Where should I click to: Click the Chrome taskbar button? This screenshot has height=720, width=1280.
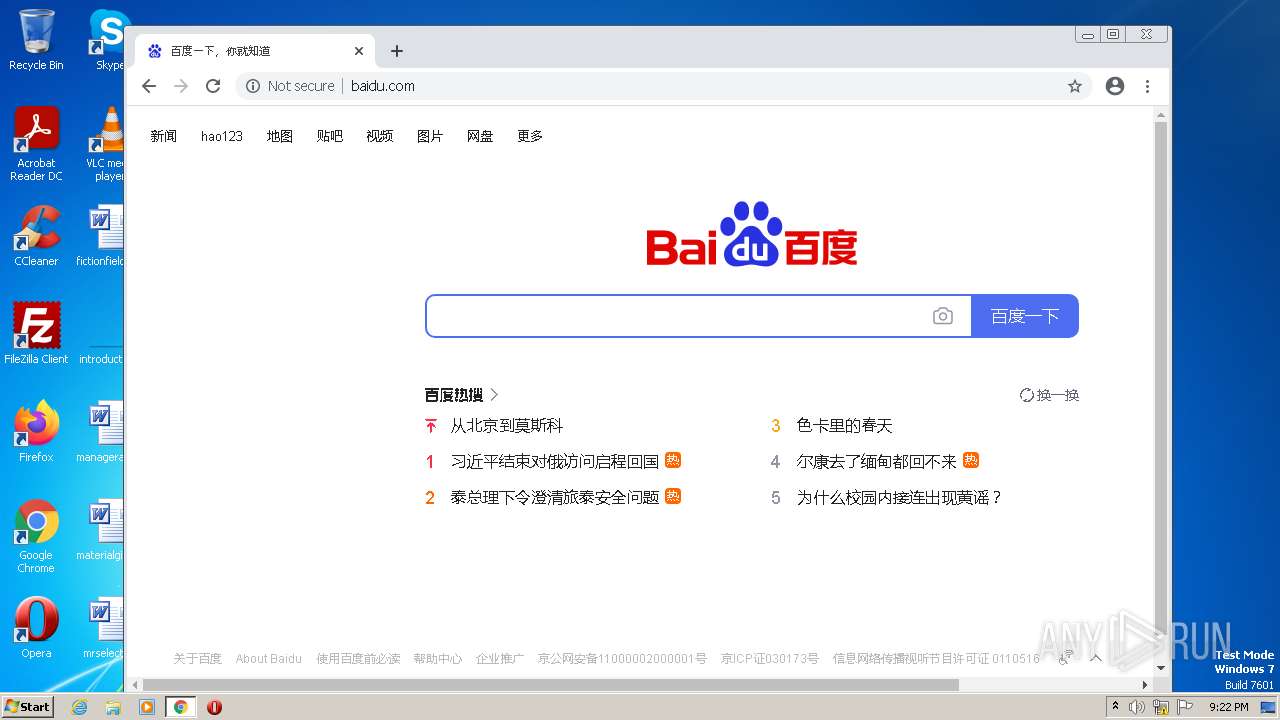point(180,707)
